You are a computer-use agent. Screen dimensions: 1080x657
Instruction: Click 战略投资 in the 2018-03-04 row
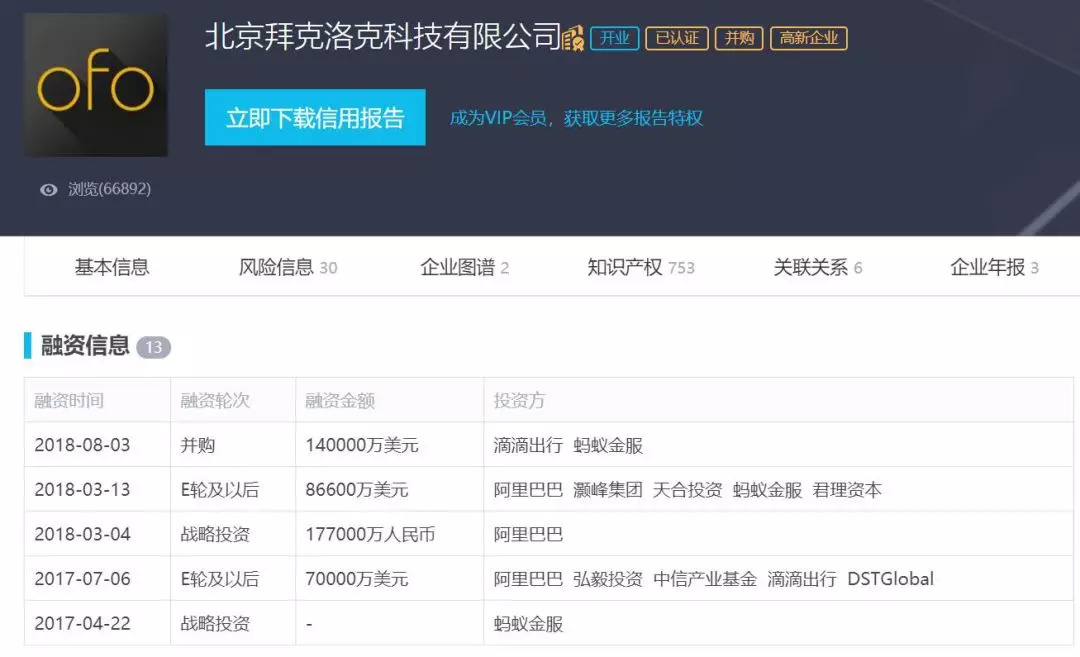[x=215, y=534]
